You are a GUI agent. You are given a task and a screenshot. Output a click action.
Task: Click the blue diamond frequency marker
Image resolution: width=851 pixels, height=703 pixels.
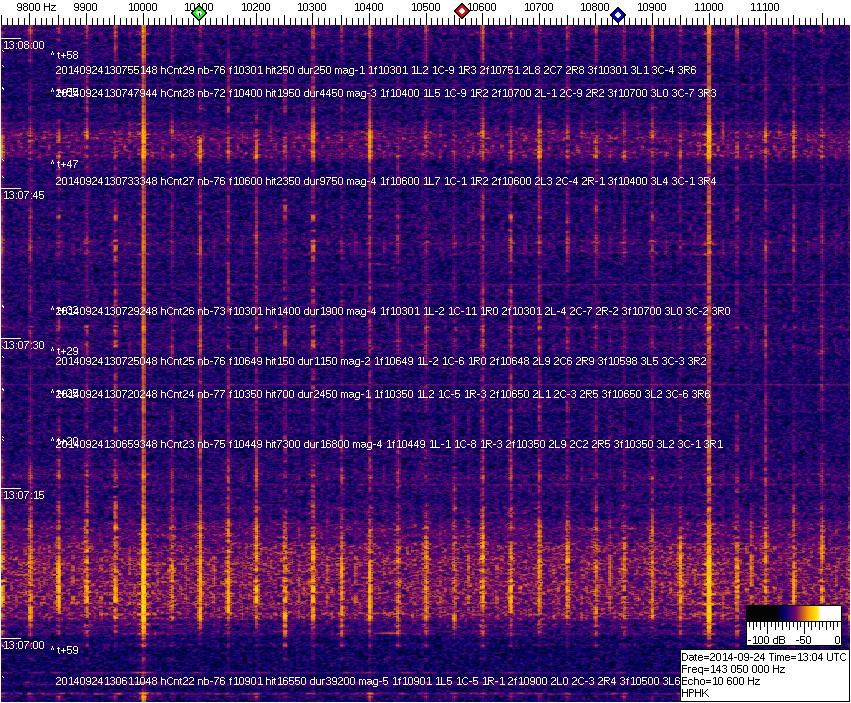click(618, 15)
